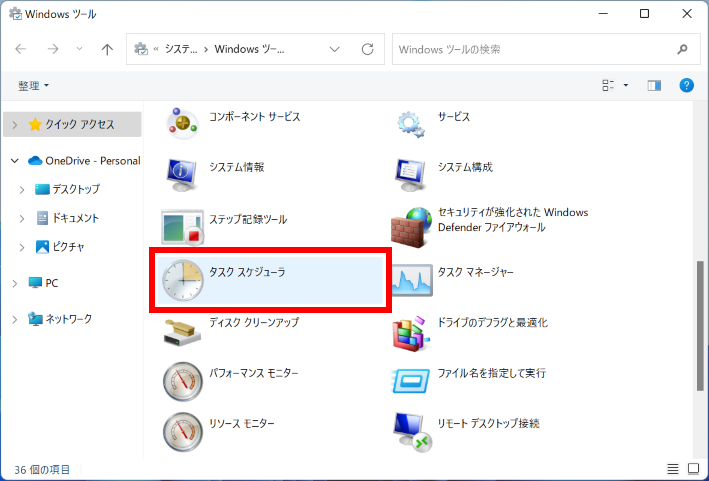This screenshot has height=481, width=709.
Task: Open the Services (サービス) gear icon
Action: coord(411,124)
